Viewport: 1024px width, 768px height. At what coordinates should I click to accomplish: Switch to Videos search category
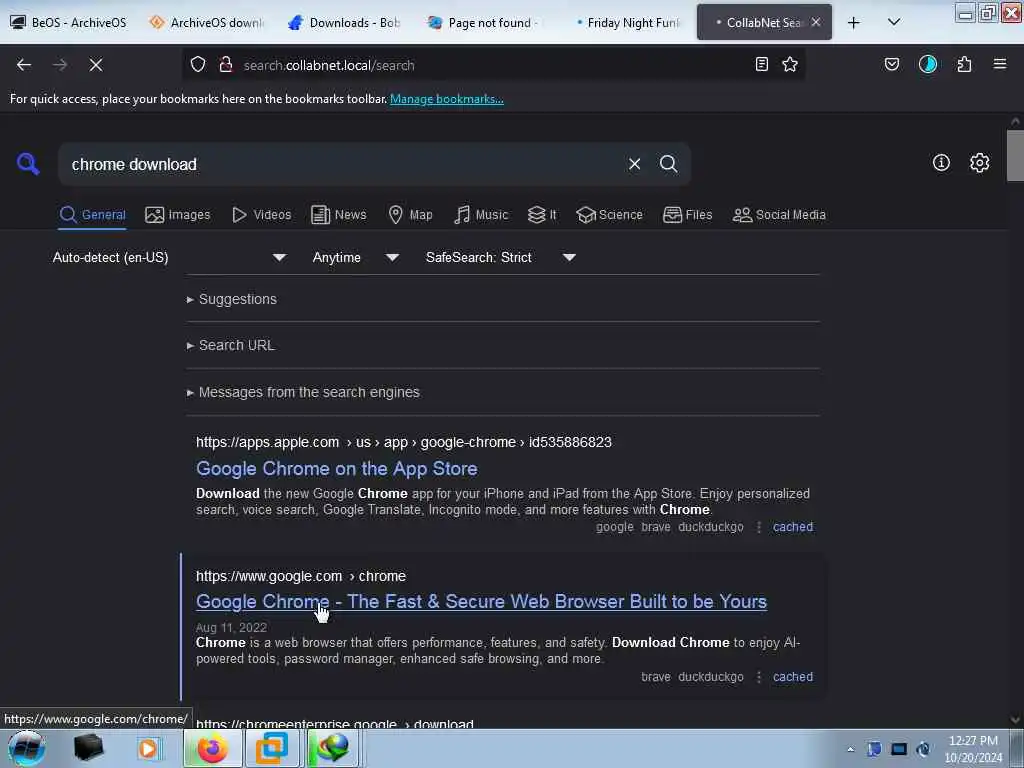[x=262, y=215]
